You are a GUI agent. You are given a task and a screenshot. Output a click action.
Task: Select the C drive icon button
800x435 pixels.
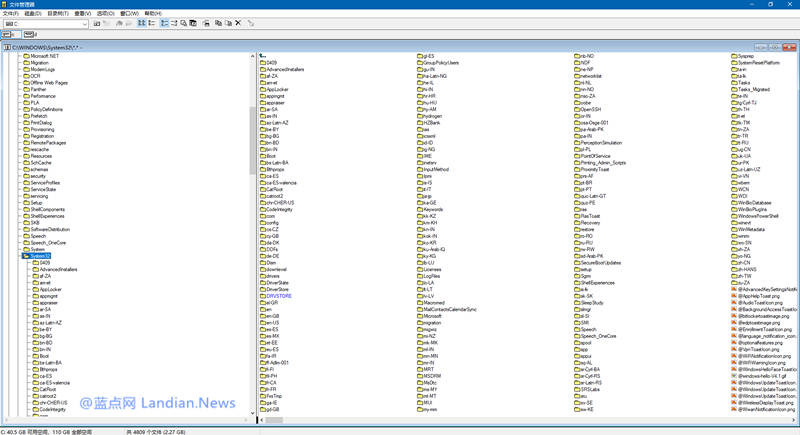[7, 34]
